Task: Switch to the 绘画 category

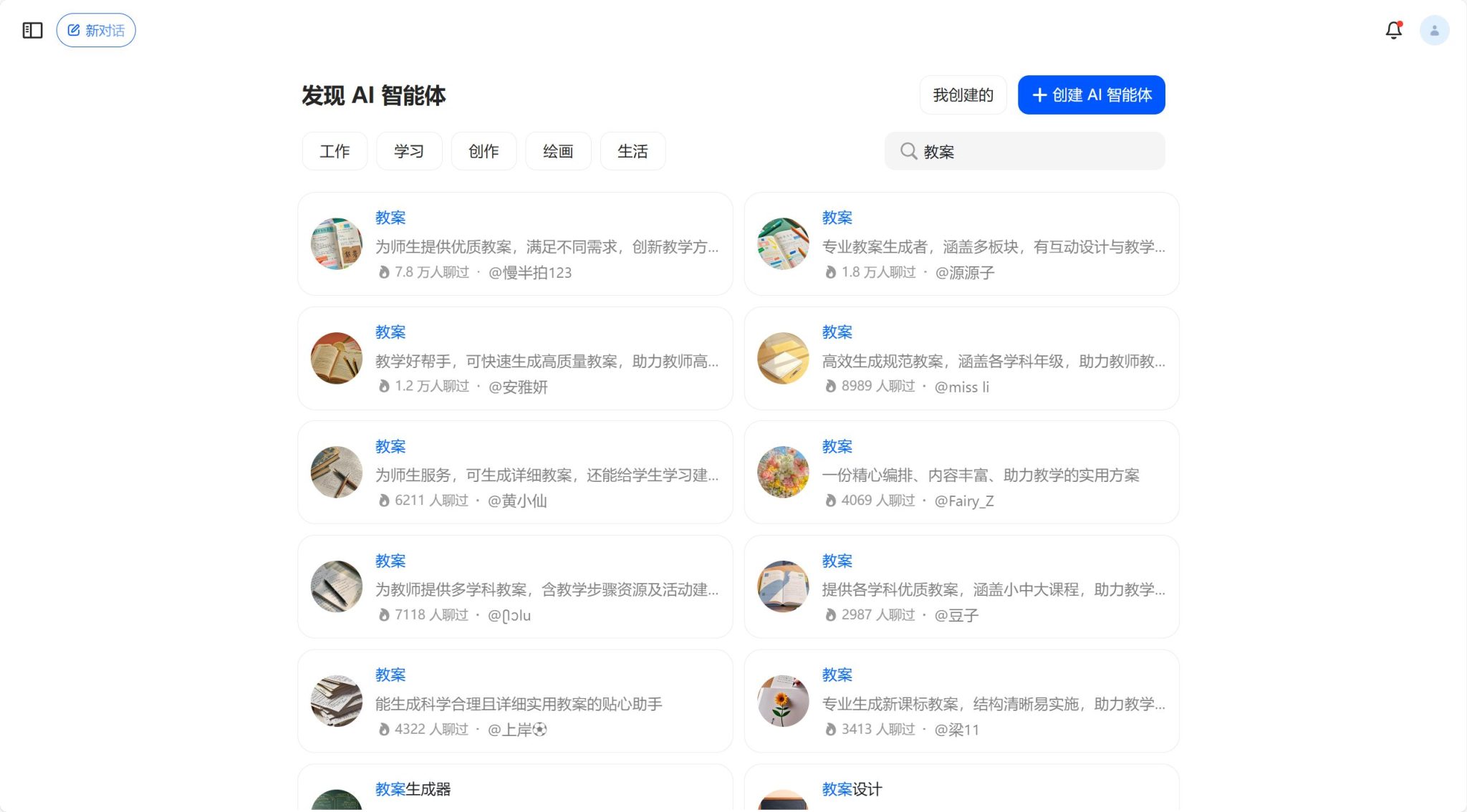Action: tap(558, 151)
